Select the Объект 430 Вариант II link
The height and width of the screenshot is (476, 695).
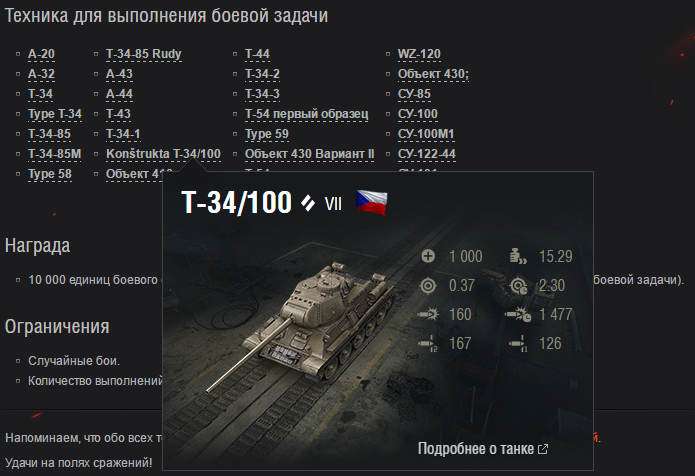309,154
